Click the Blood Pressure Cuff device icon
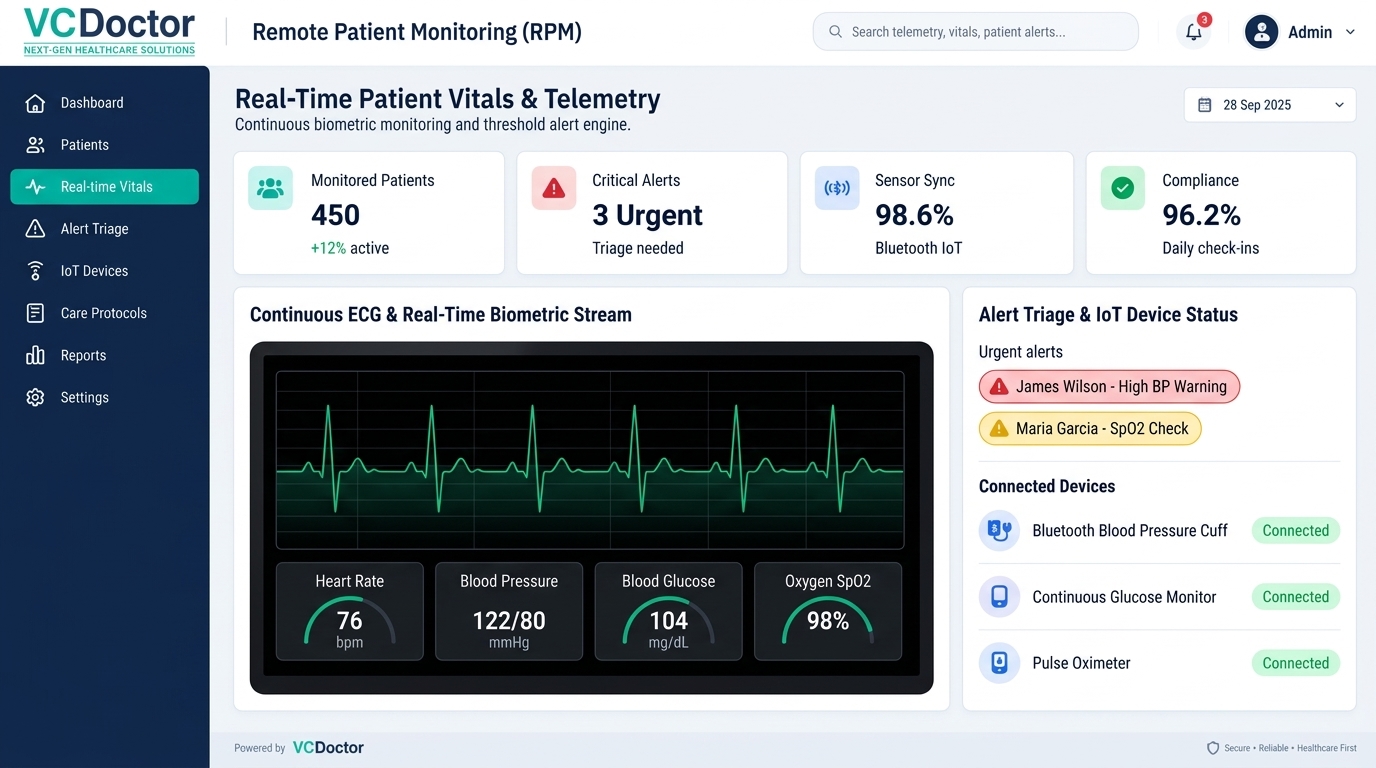1376x768 pixels. (x=999, y=530)
